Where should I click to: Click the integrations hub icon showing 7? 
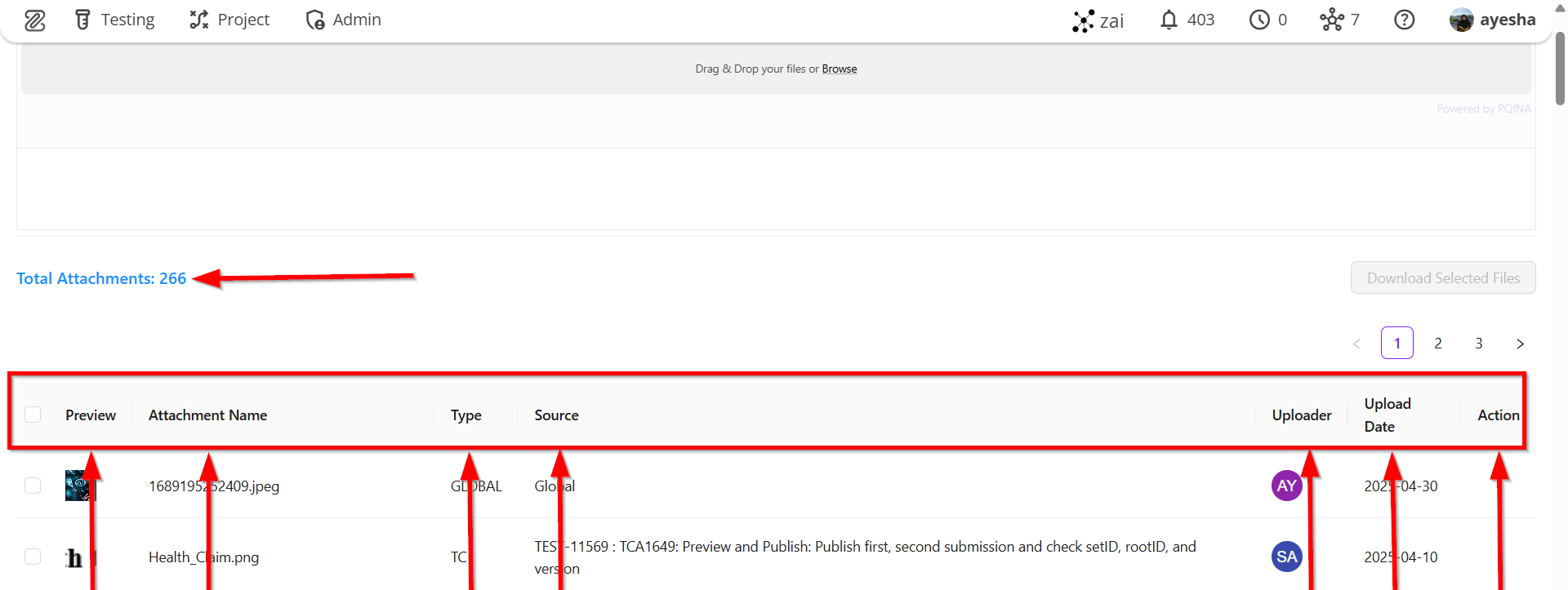1331,20
